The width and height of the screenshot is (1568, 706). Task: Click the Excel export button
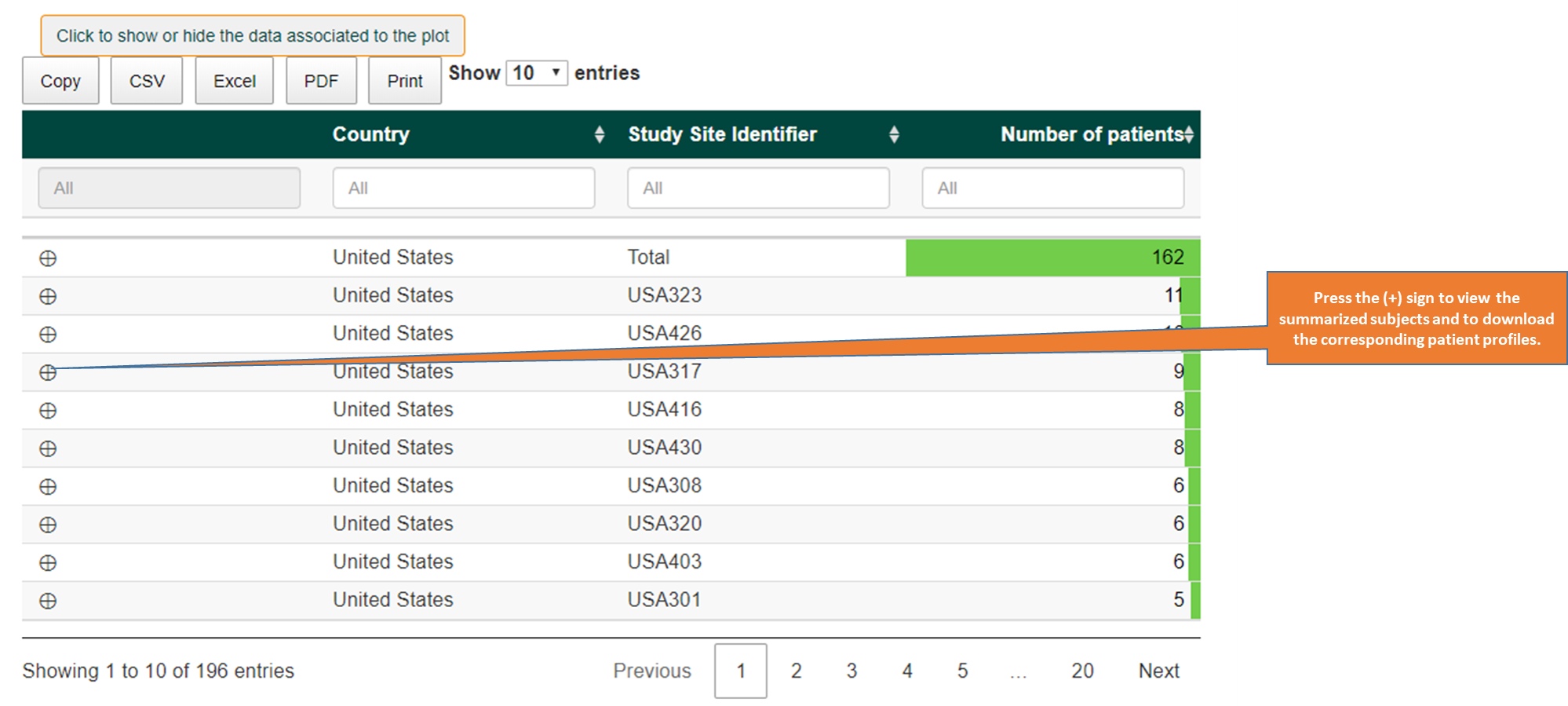pyautogui.click(x=235, y=80)
